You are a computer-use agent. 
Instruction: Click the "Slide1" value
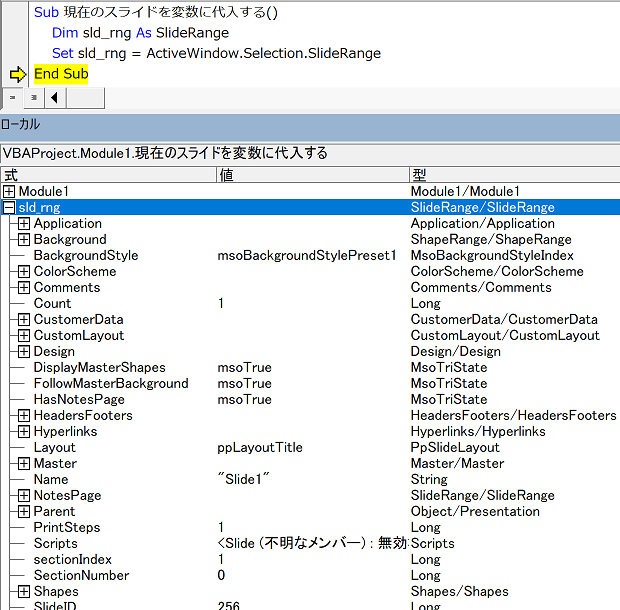[244, 479]
